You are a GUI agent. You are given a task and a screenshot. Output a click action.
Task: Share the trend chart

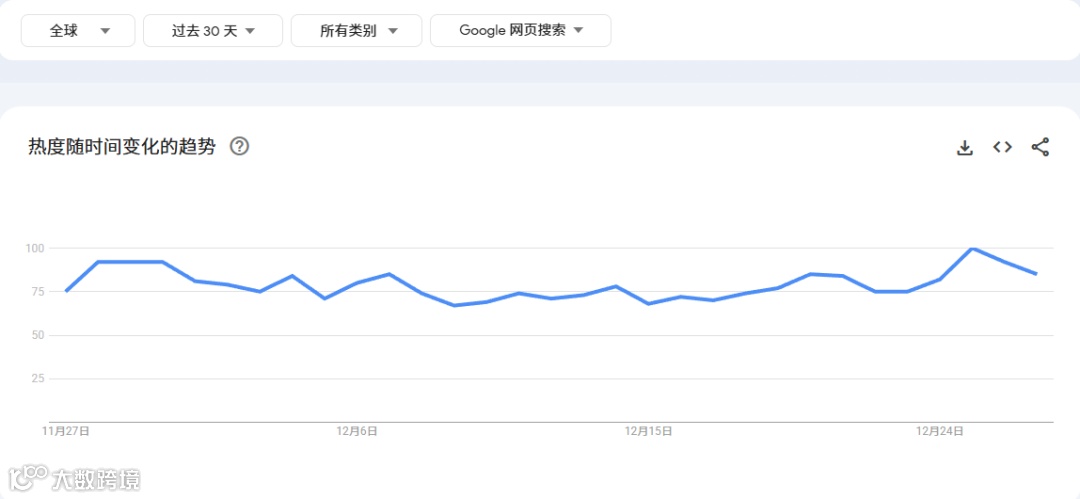(1040, 148)
